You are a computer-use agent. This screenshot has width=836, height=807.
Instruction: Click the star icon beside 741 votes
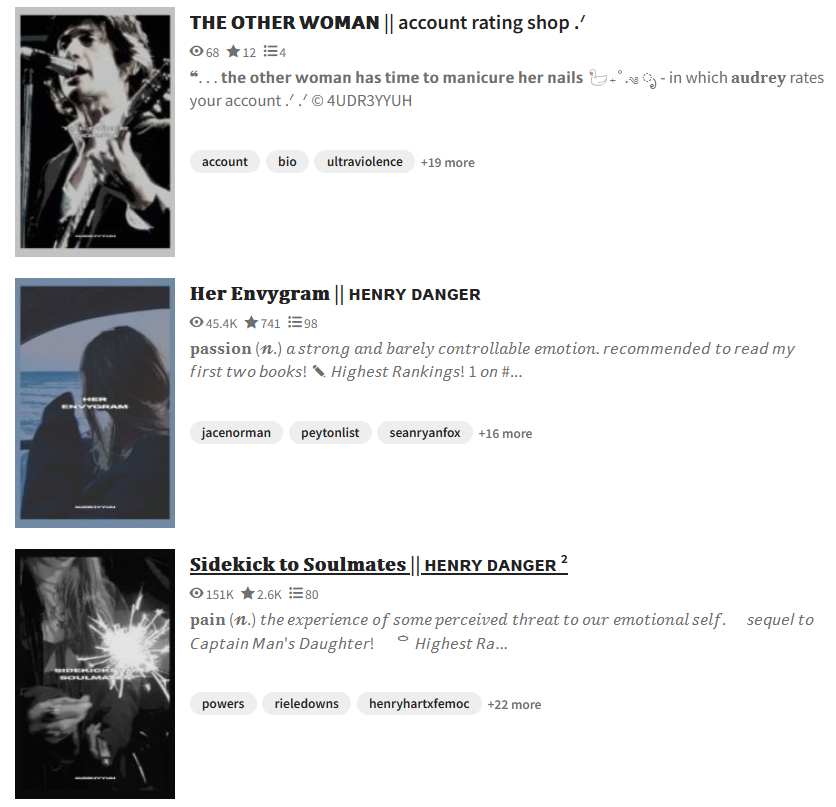point(251,322)
